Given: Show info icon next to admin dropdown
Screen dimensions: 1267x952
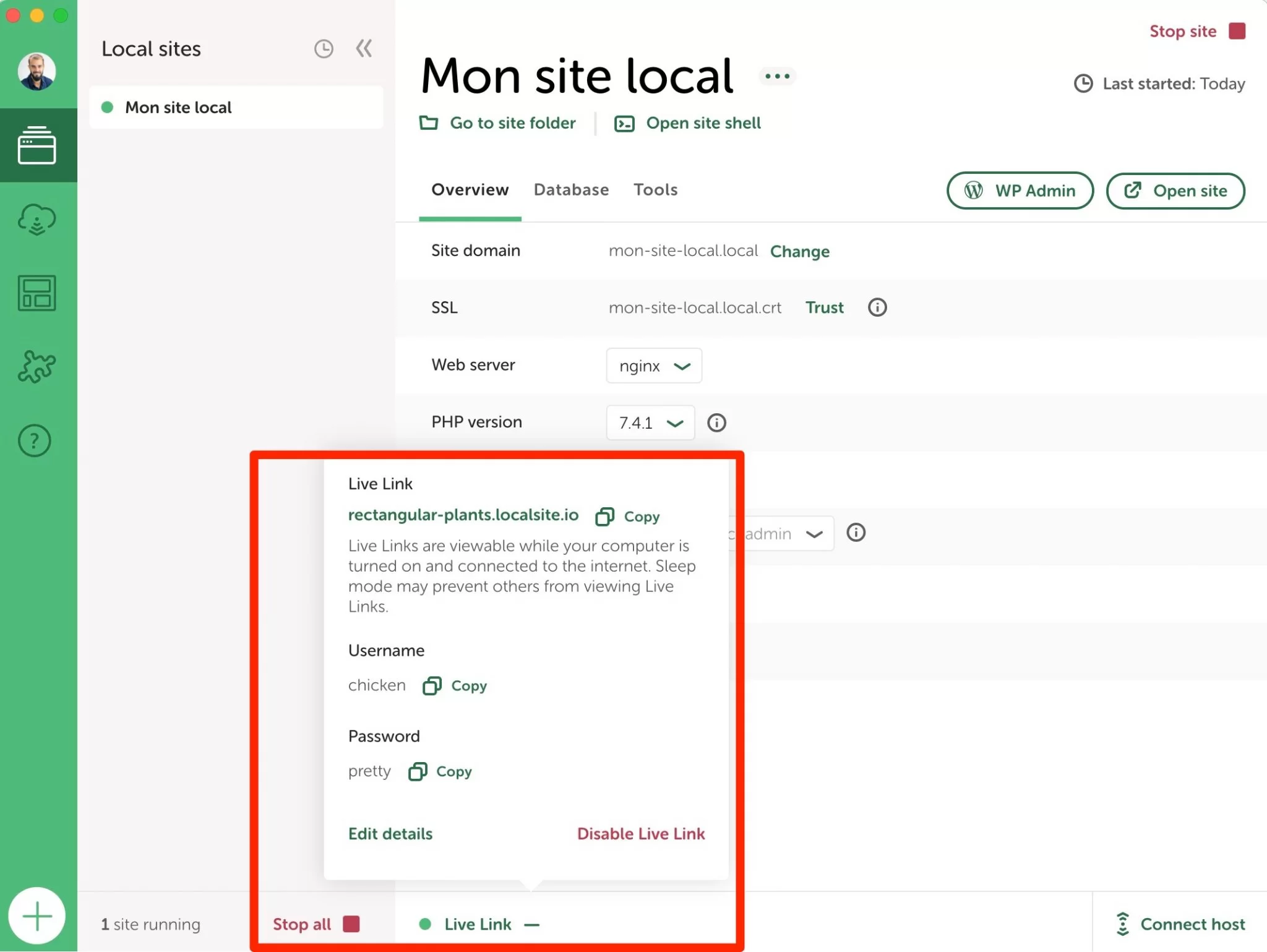Looking at the screenshot, I should pyautogui.click(x=856, y=533).
